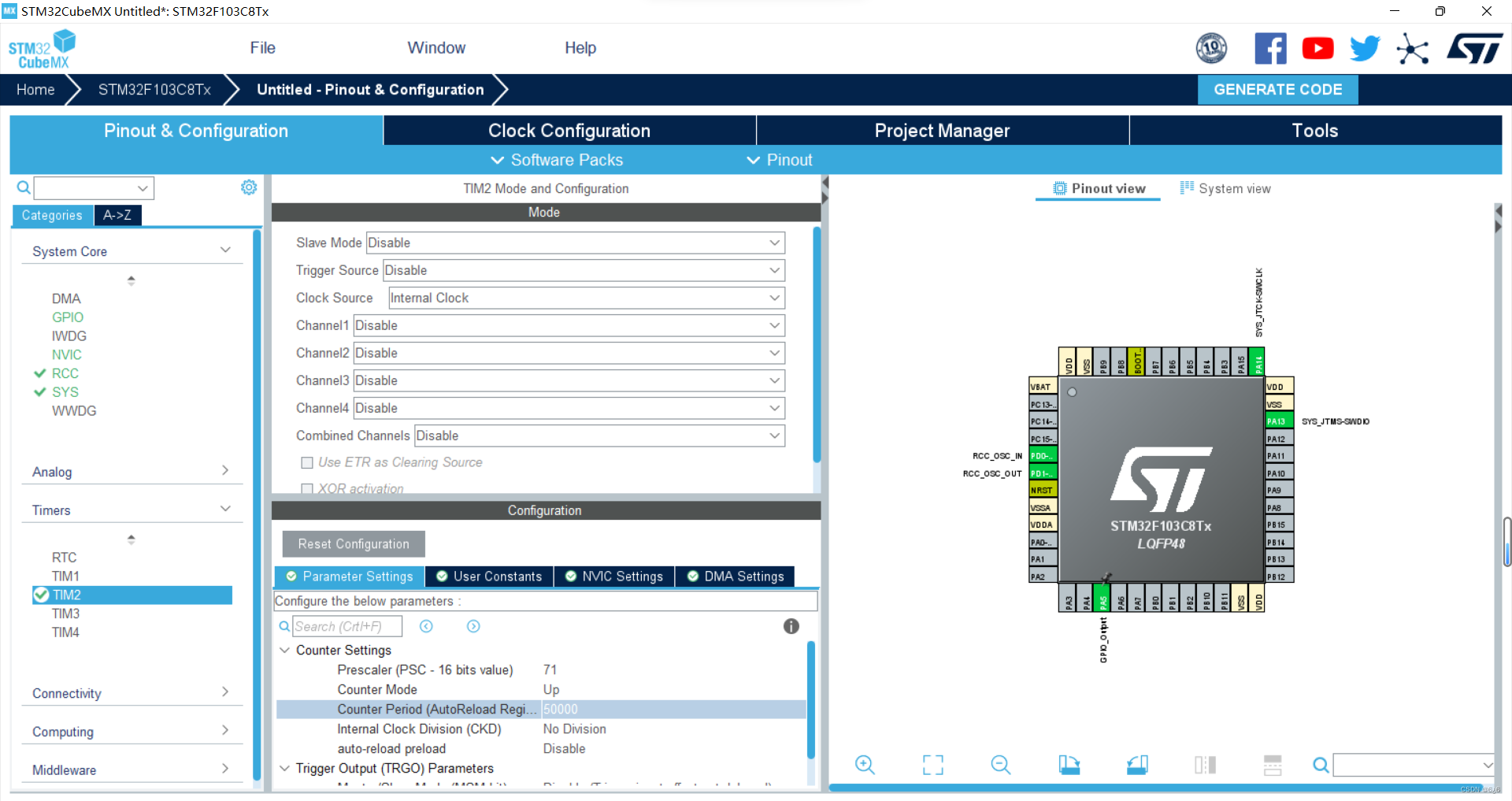Screen dimensions: 1512x801
Task: Click the GENERATE CODE button
Action: click(1278, 90)
